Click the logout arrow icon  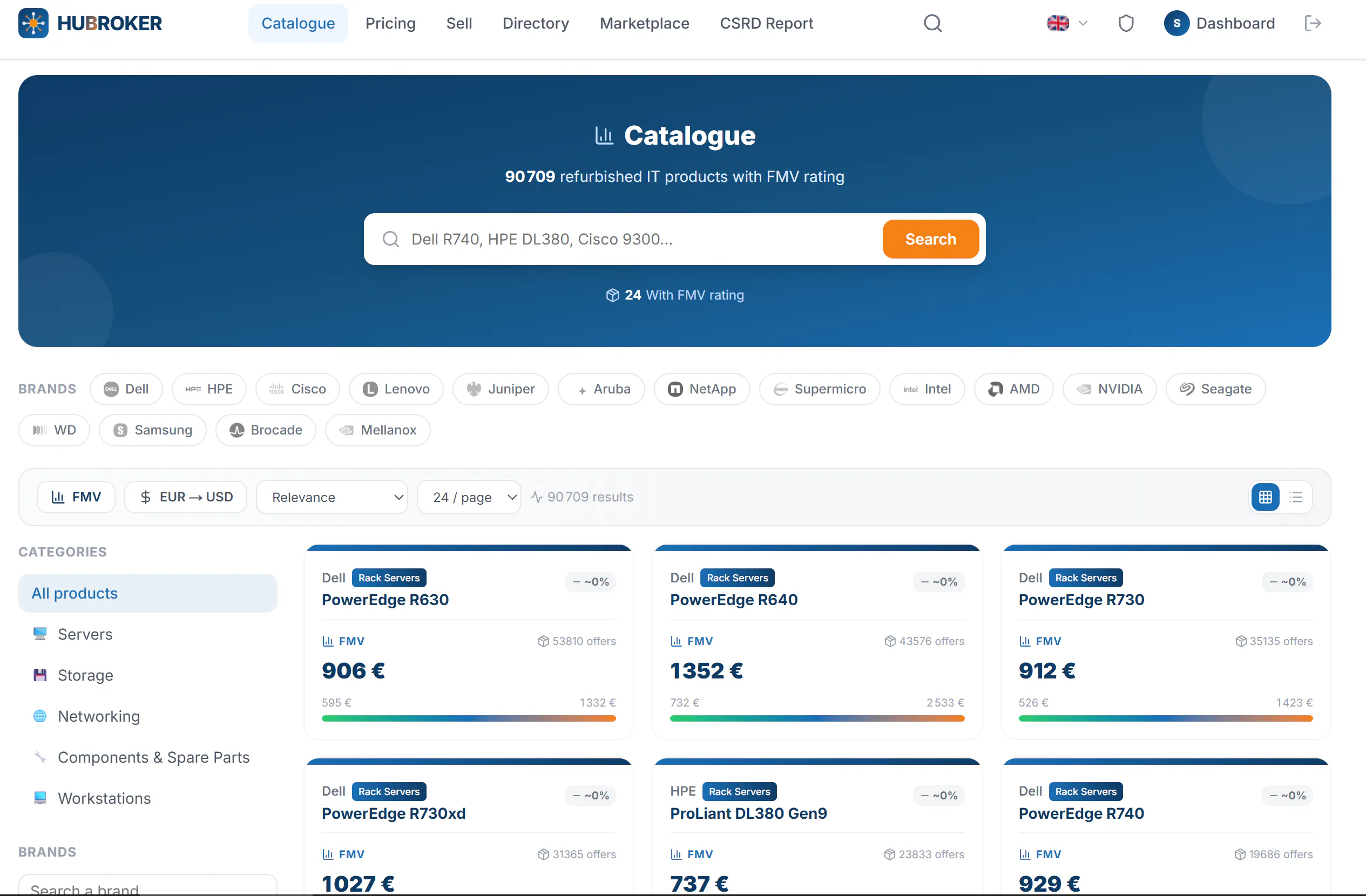1313,24
